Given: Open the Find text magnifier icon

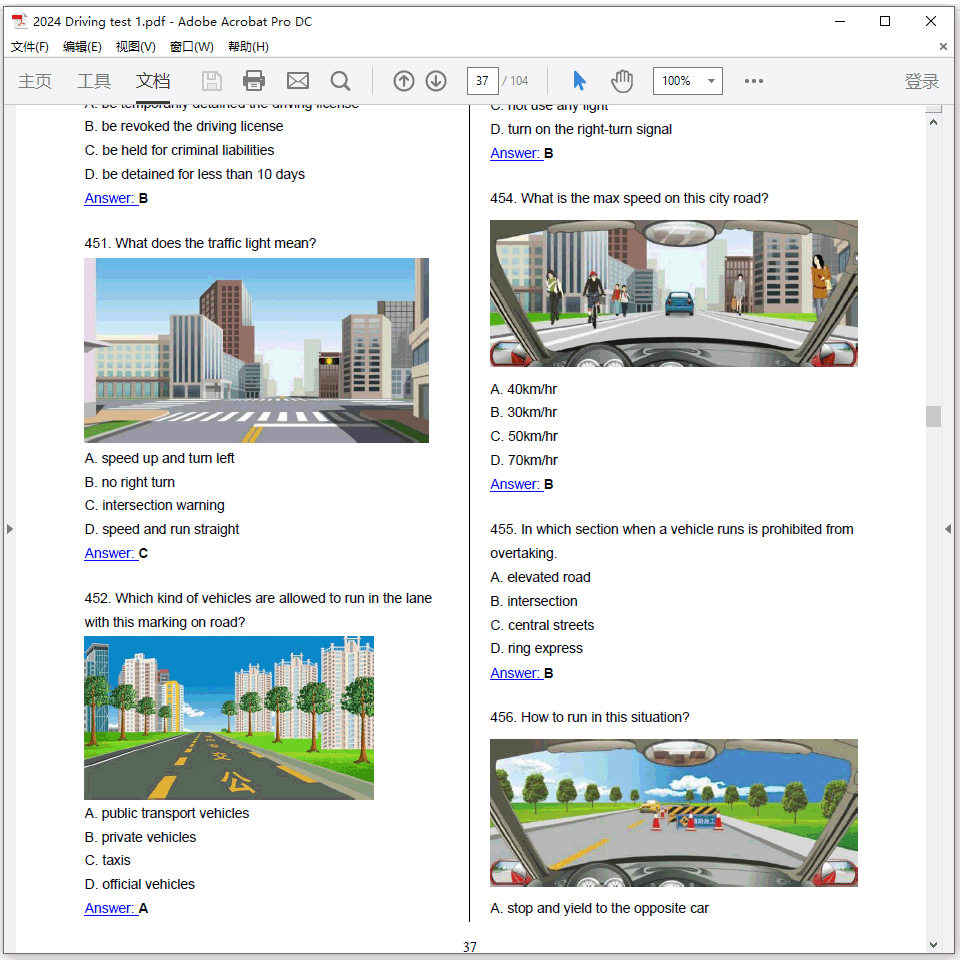Looking at the screenshot, I should 340,81.
